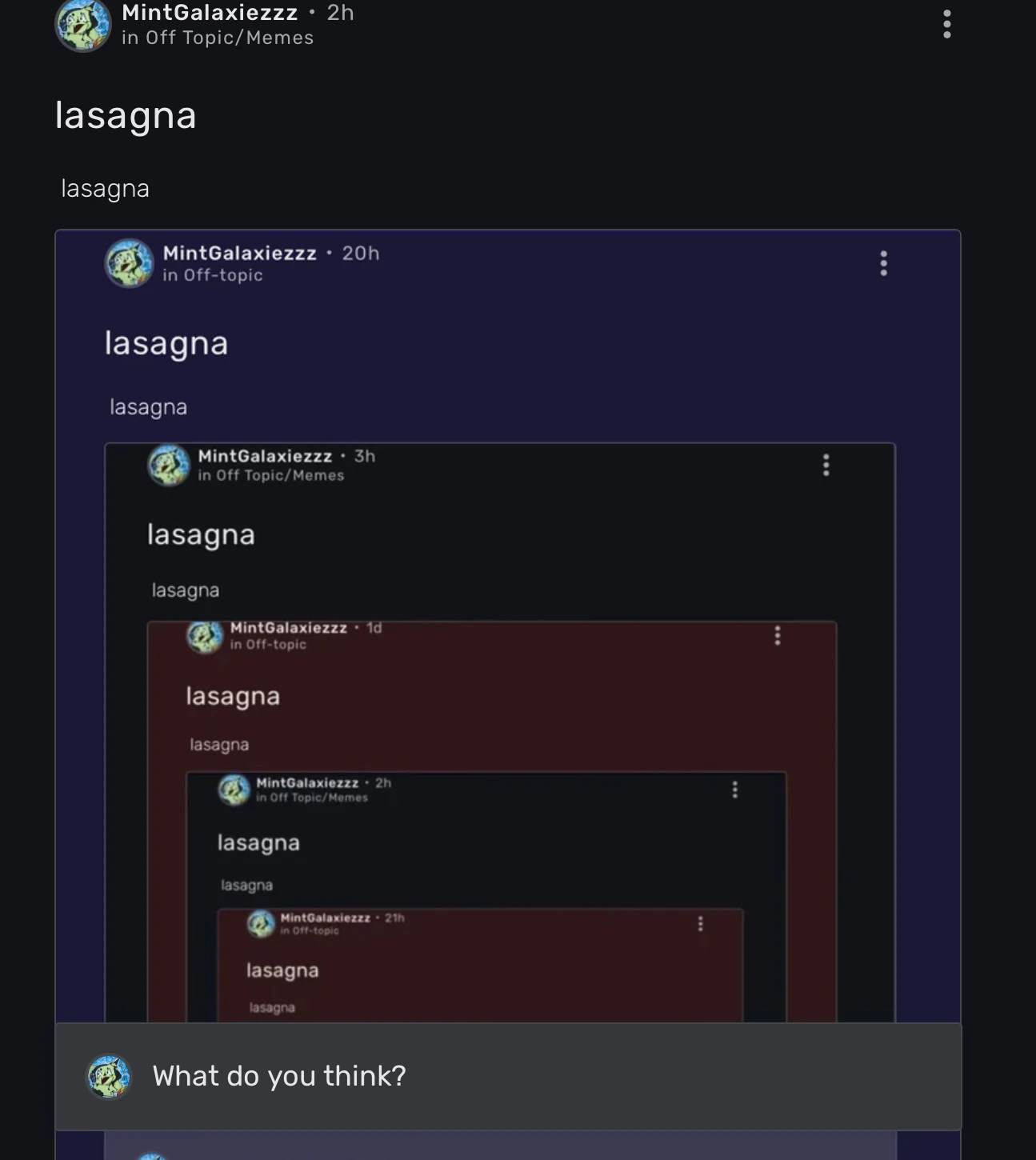
Task: Open the Off Topic/Memes community from top header
Action: pos(218,37)
